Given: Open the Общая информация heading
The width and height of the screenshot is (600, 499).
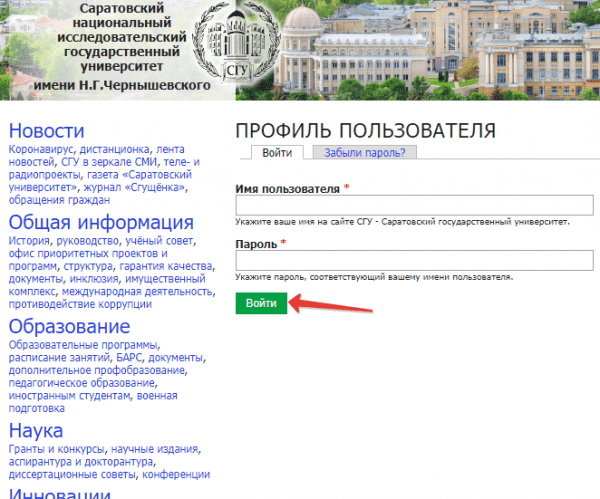Looking at the screenshot, I should pyautogui.click(x=101, y=222).
